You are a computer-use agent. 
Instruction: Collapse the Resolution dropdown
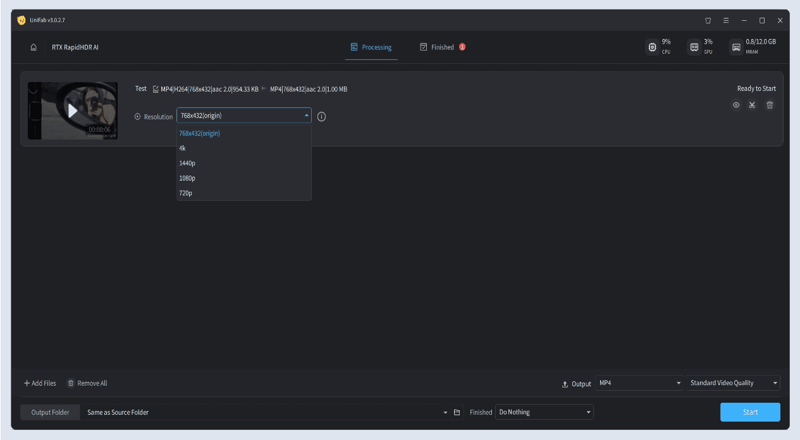[x=307, y=116]
